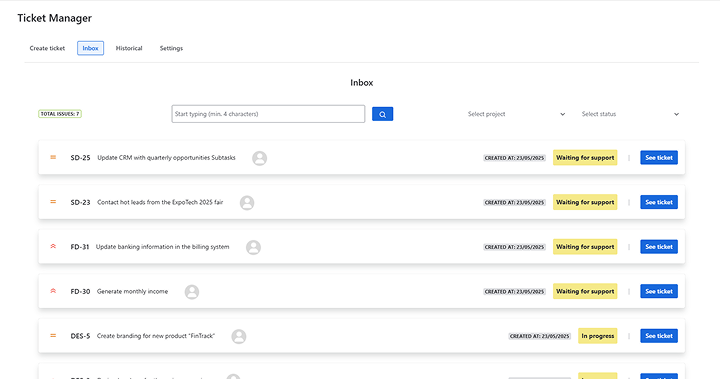Click Created At date on SD-25 row
720x379 pixels.
(514, 158)
